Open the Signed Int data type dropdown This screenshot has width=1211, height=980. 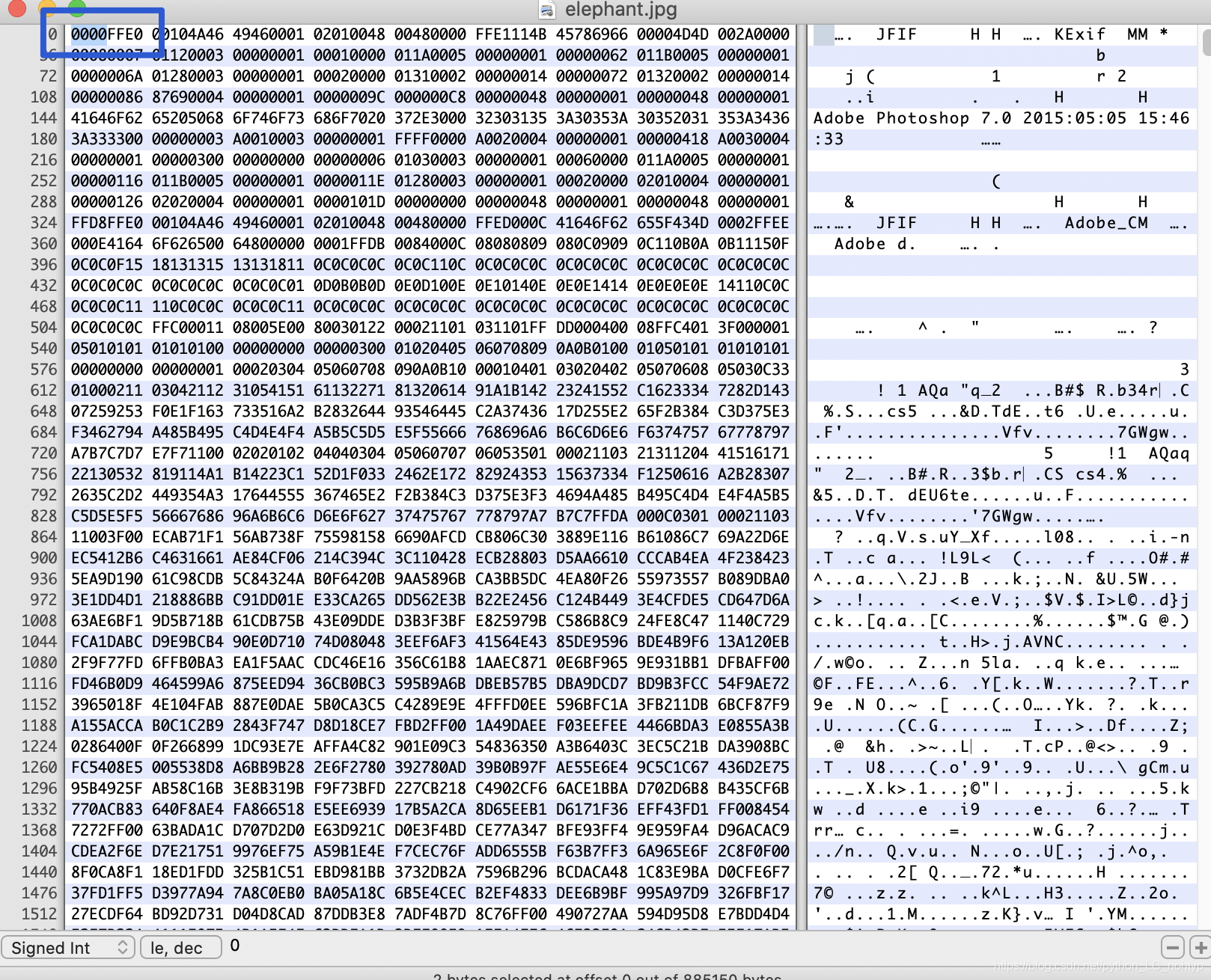tap(67, 947)
